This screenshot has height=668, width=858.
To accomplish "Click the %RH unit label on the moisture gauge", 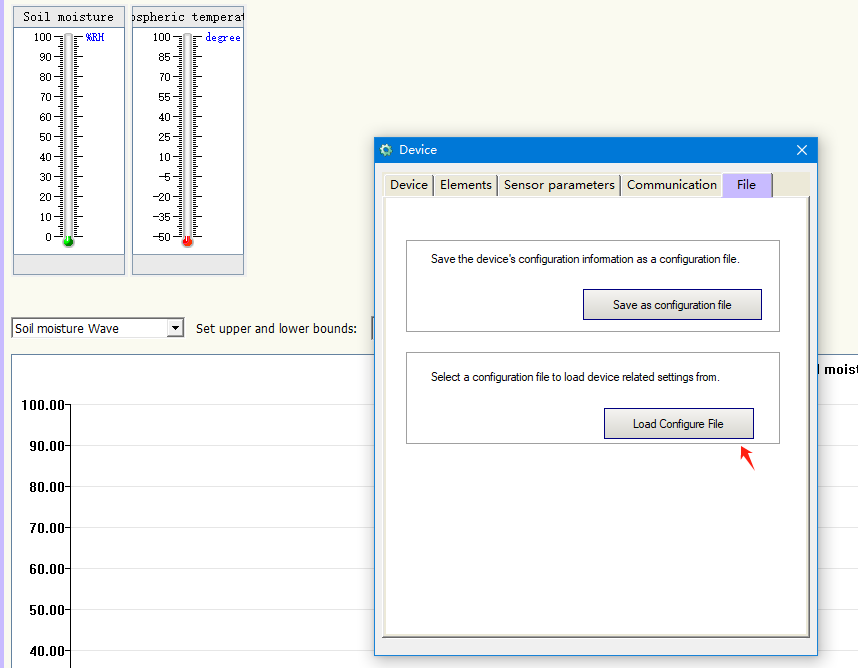I will pos(96,36).
